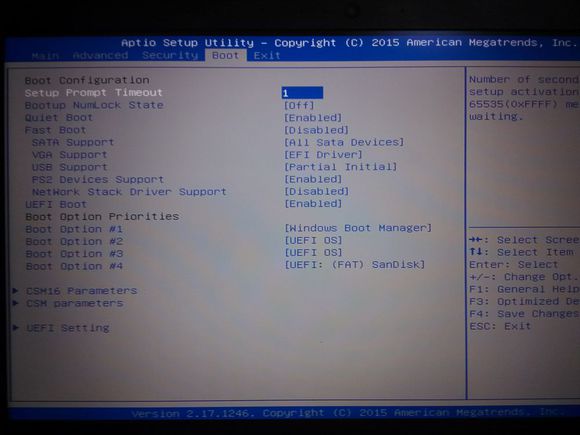Click the ESC: Exit hint

(x=500, y=326)
